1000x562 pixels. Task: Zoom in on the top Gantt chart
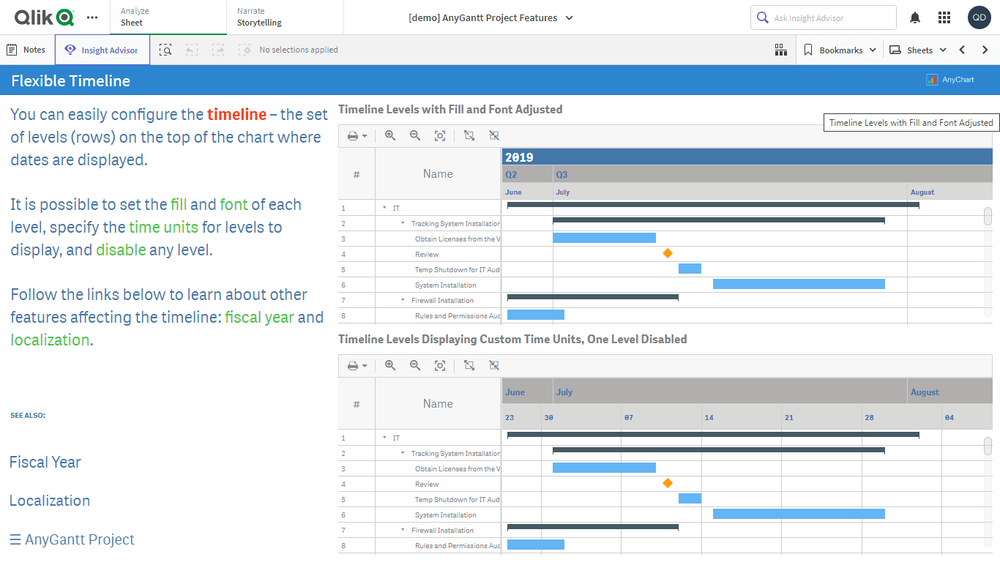click(390, 136)
